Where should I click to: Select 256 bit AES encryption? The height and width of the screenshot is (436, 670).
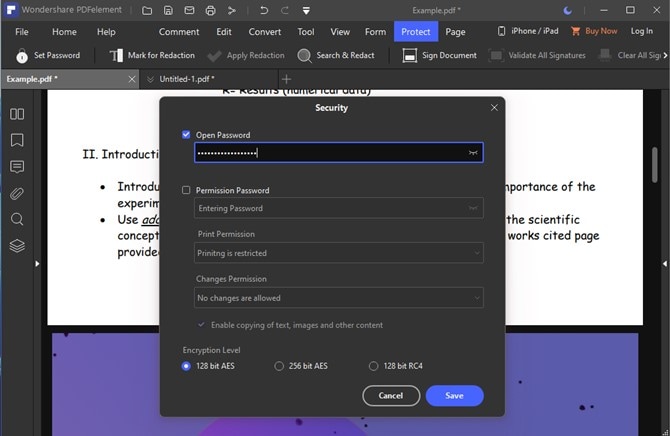pos(279,366)
